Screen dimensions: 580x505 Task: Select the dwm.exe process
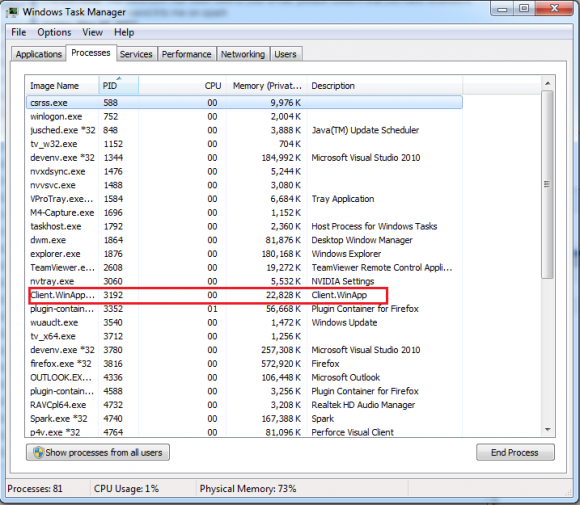click(244, 240)
